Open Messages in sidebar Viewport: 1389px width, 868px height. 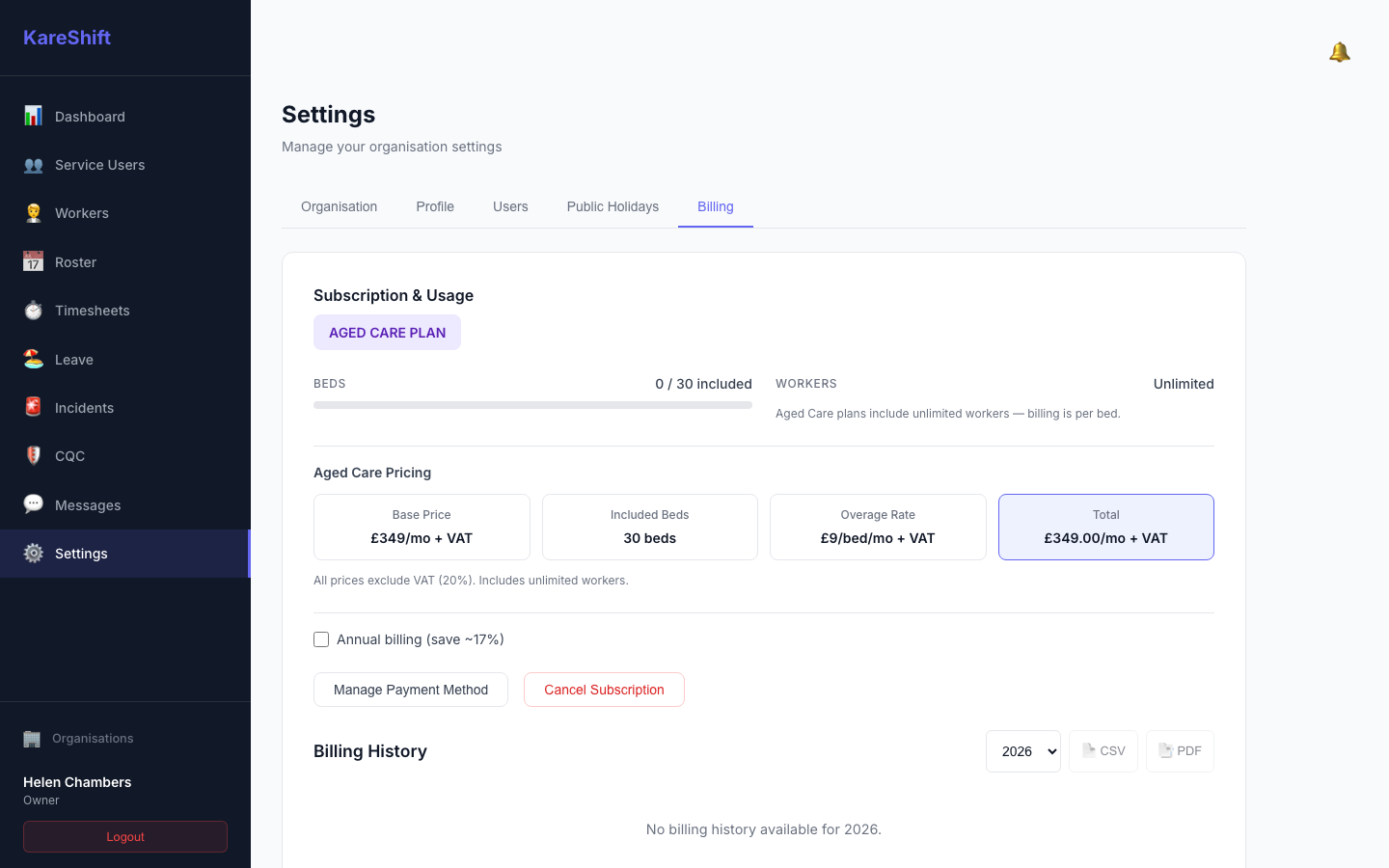tap(125, 504)
